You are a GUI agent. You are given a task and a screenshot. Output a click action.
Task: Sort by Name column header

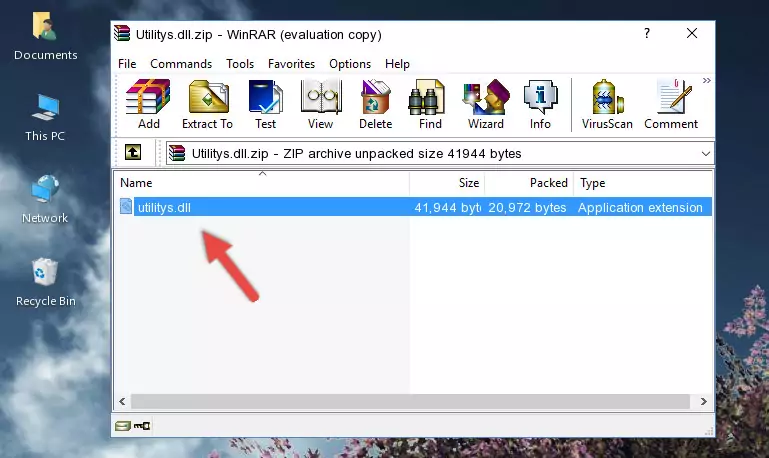pyautogui.click(x=262, y=183)
